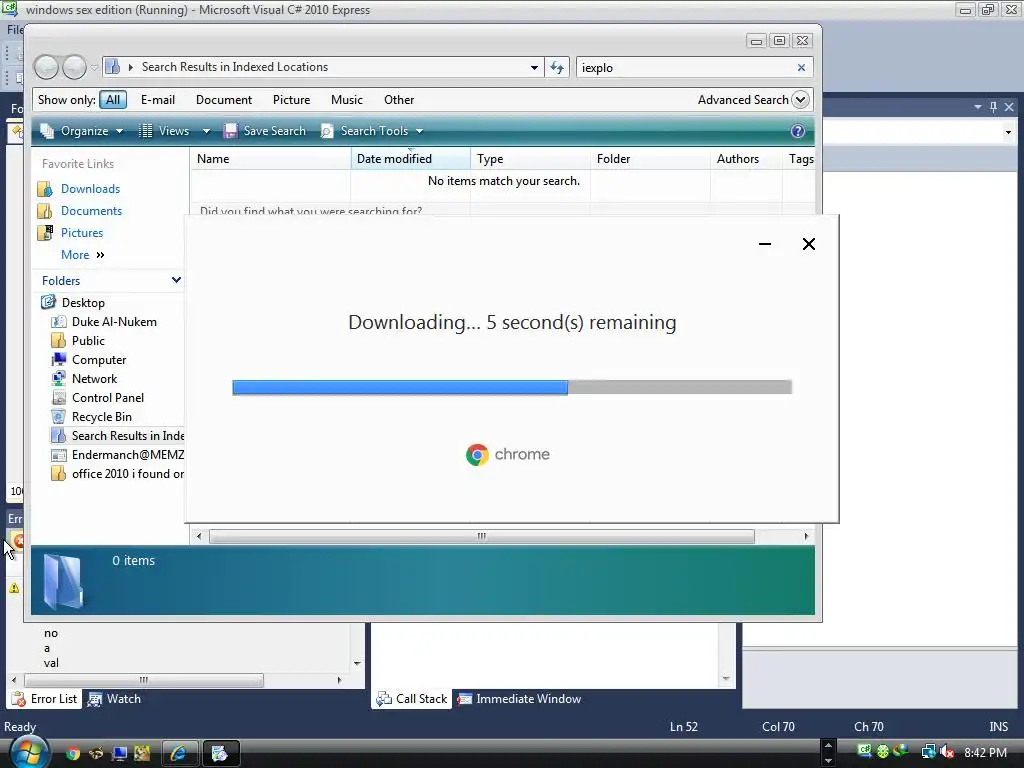Click the Windows Start orb
Image resolution: width=1024 pixels, height=768 pixels.
(x=29, y=752)
